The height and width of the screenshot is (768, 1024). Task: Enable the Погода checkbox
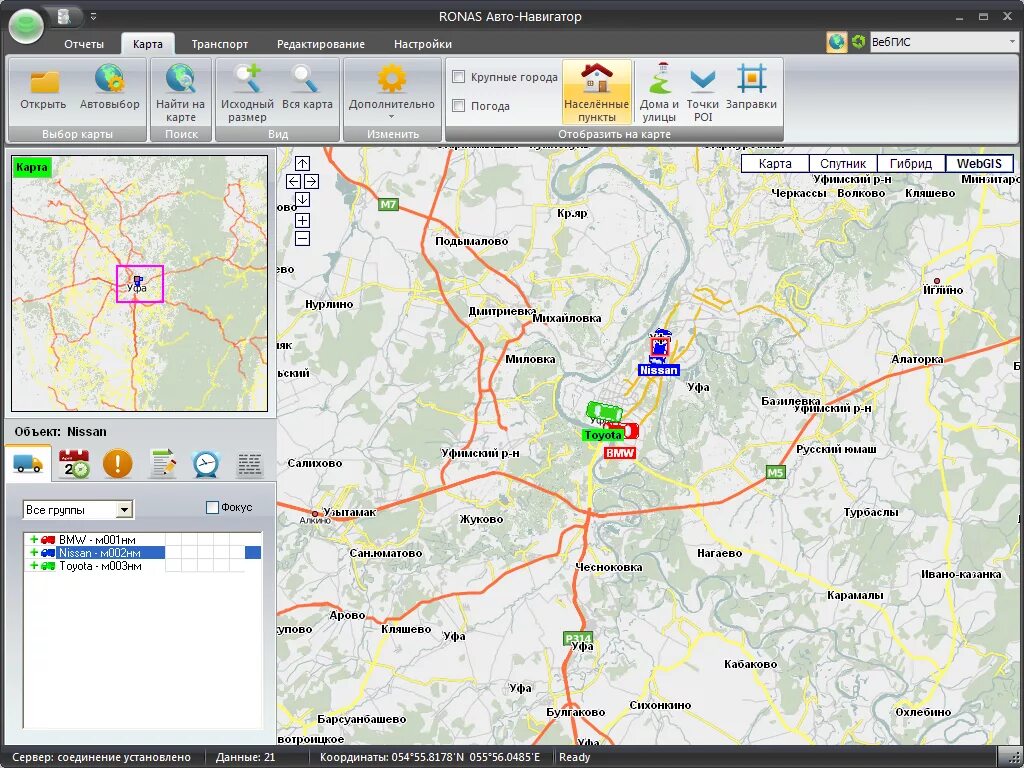point(459,105)
